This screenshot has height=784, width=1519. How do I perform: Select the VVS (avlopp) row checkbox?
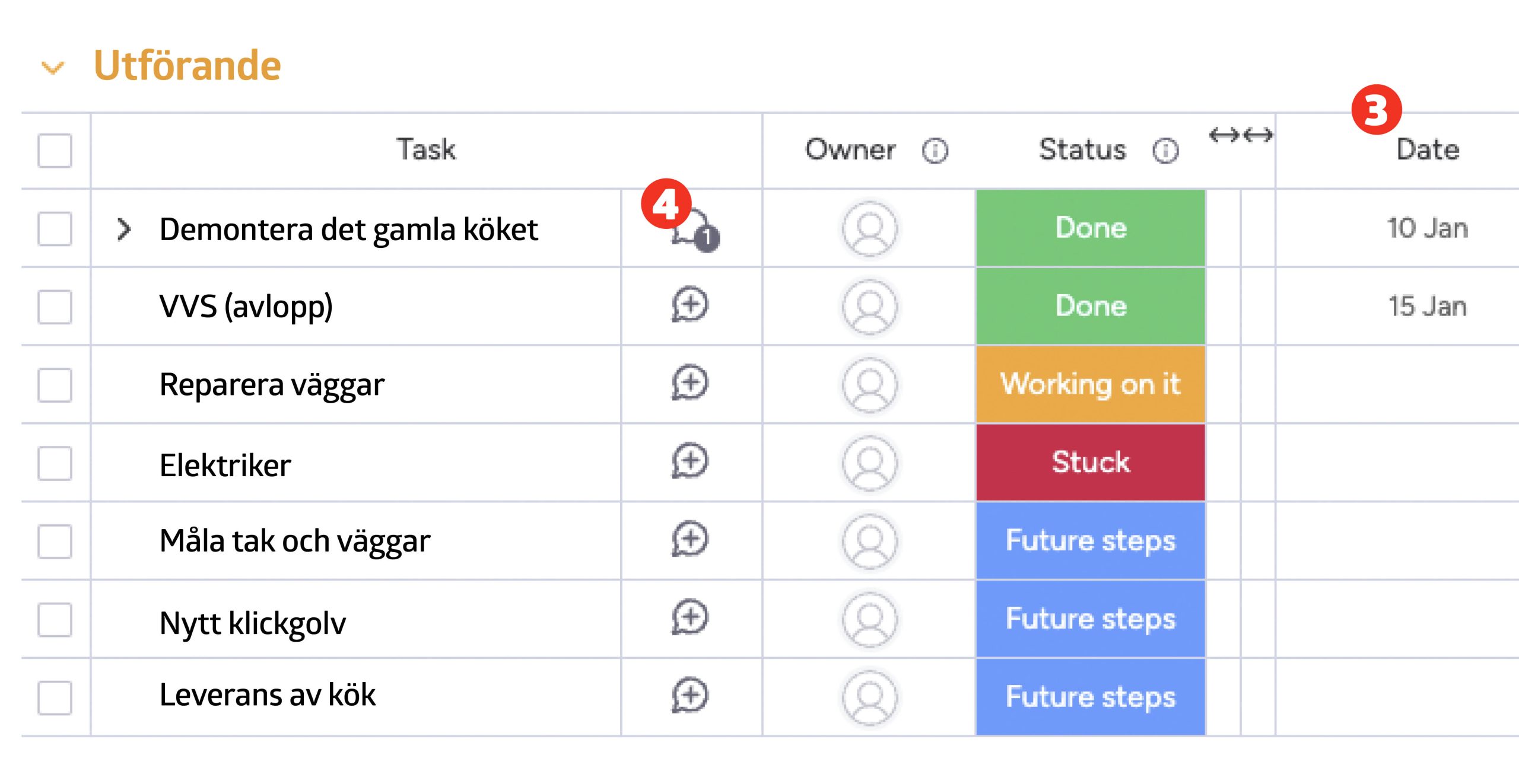(x=55, y=307)
